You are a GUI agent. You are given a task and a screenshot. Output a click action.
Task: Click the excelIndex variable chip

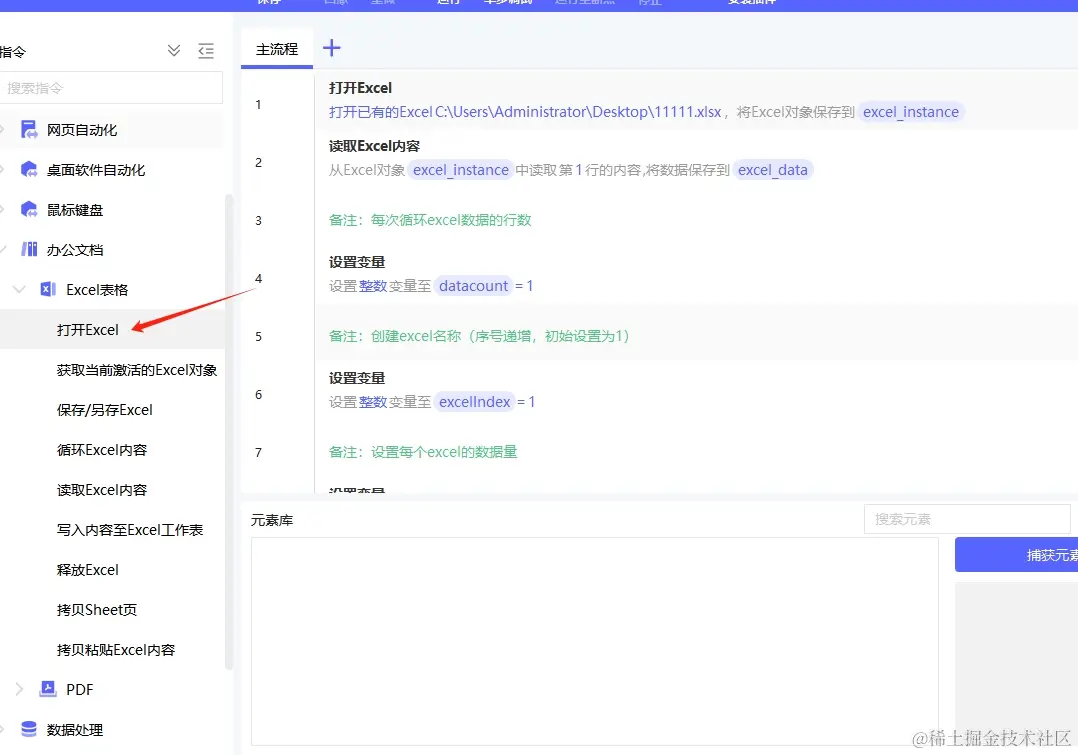point(474,402)
